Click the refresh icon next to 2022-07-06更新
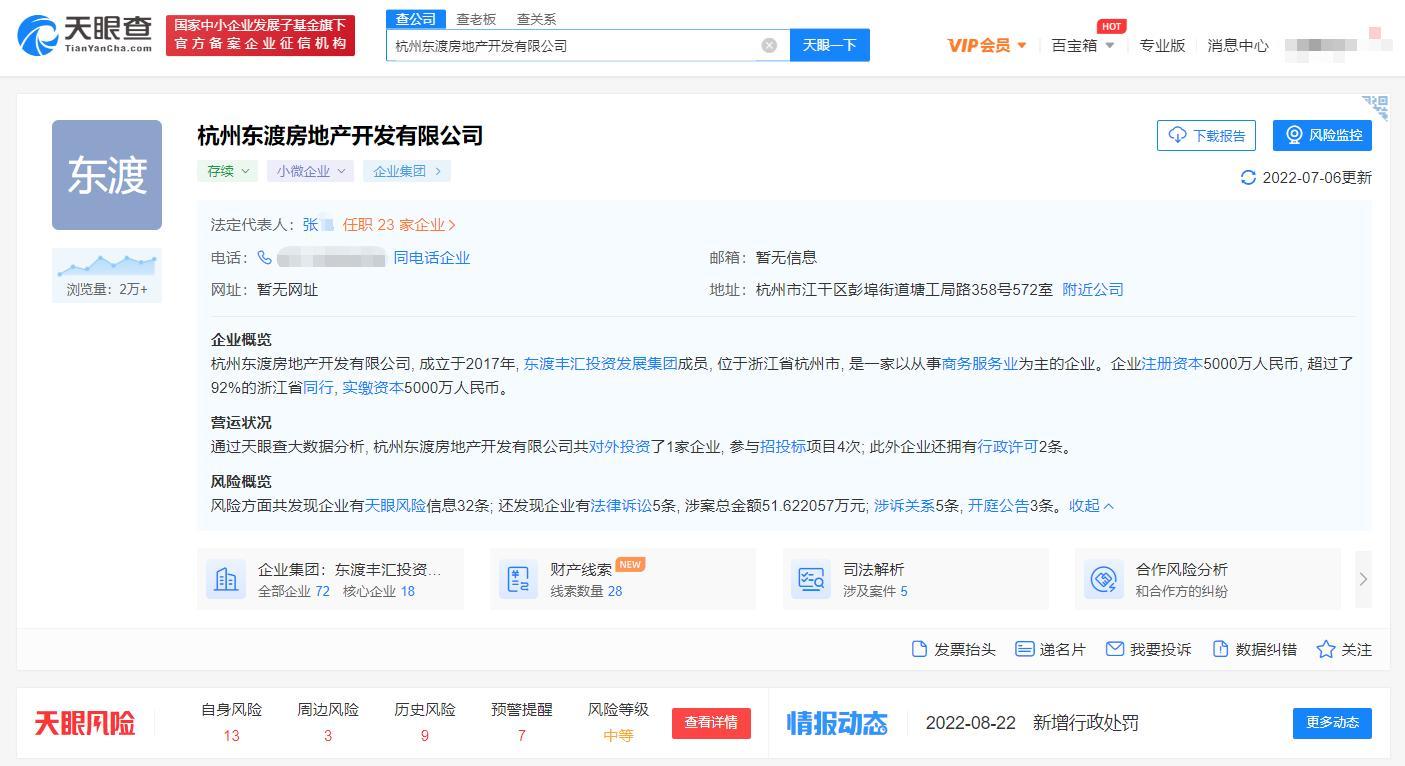The height and width of the screenshot is (766, 1405). [1248, 177]
